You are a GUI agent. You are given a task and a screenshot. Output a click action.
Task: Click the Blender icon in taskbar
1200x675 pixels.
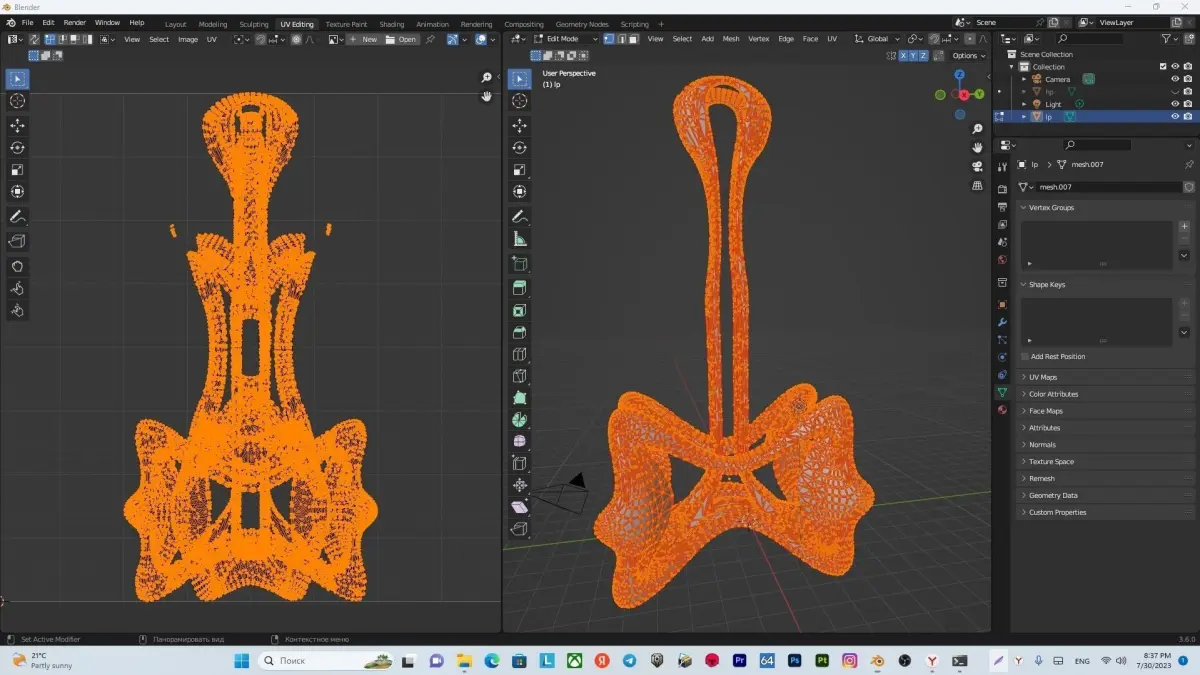876,661
